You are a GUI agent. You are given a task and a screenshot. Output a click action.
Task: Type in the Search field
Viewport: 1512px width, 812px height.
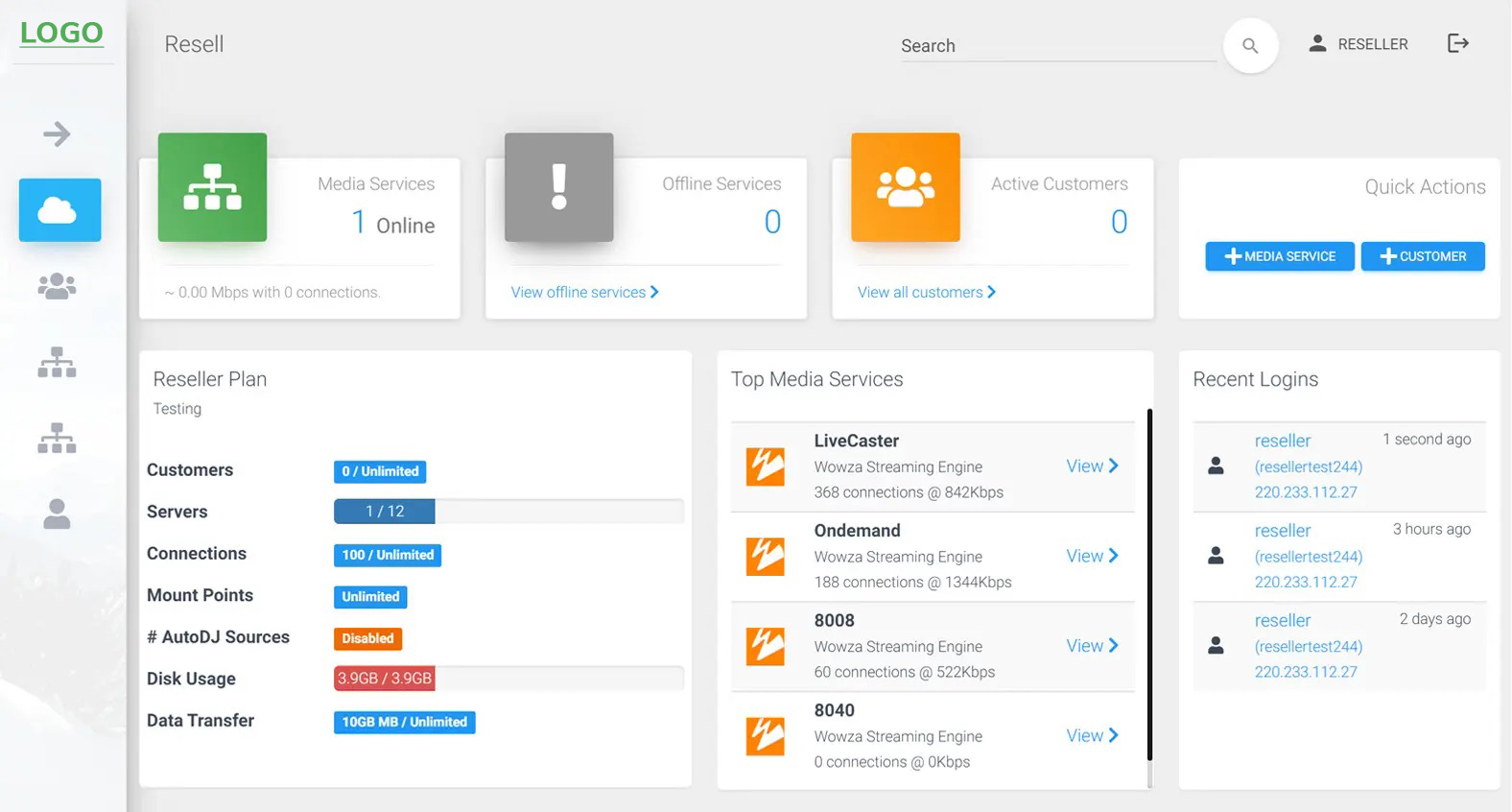[x=1055, y=46]
